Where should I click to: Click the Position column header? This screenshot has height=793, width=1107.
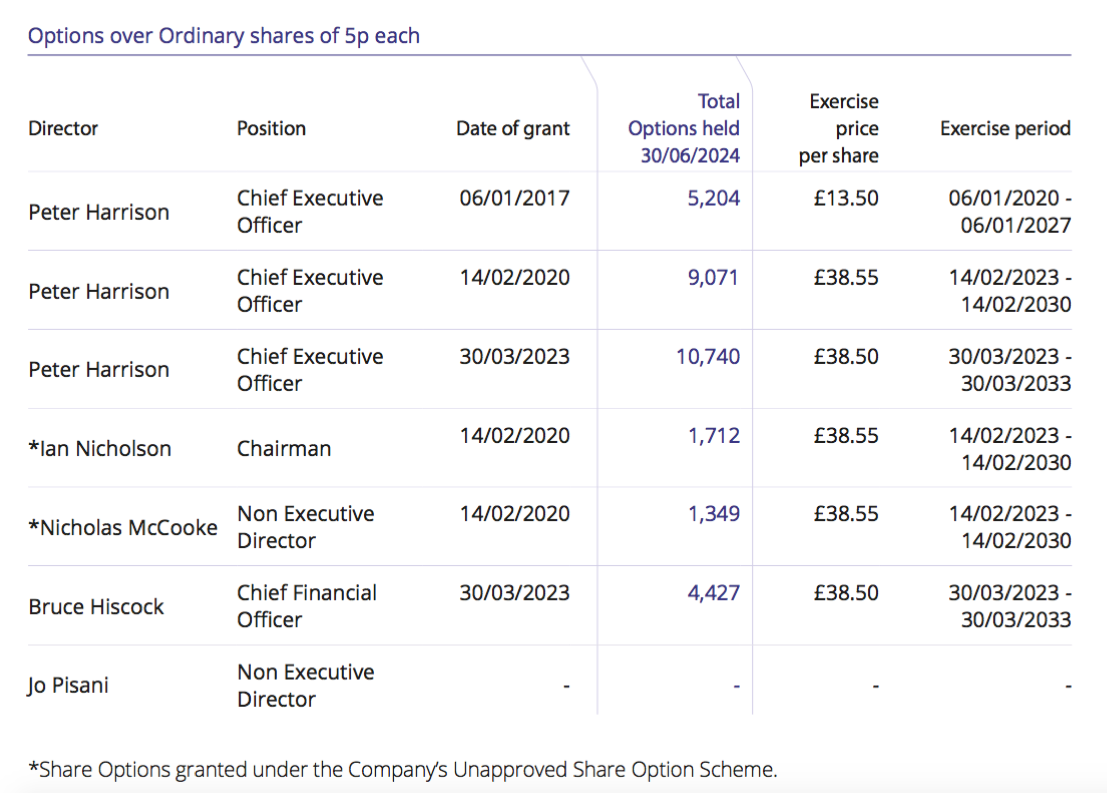pos(271,128)
